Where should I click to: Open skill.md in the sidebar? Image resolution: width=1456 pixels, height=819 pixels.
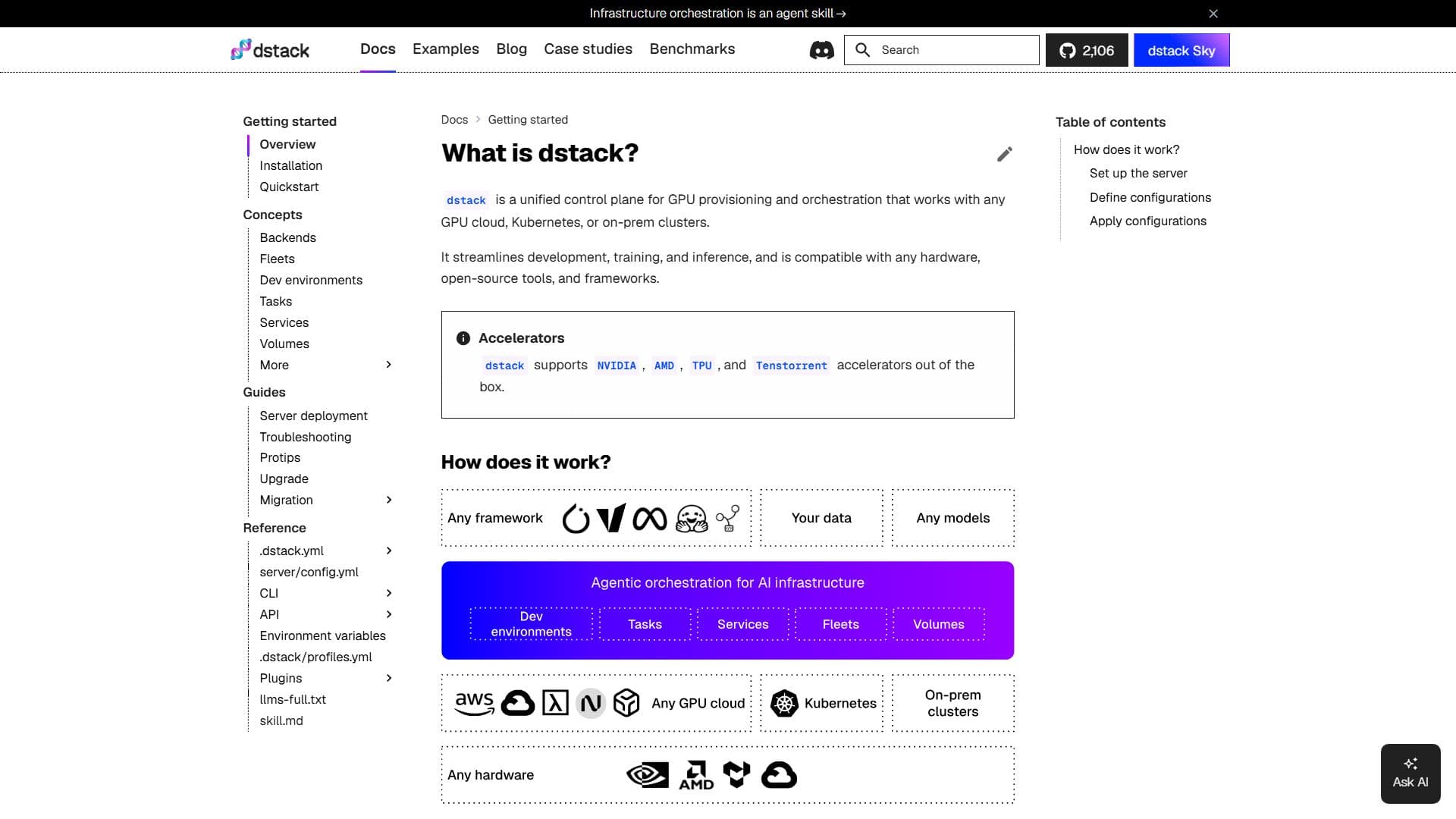coord(281,720)
